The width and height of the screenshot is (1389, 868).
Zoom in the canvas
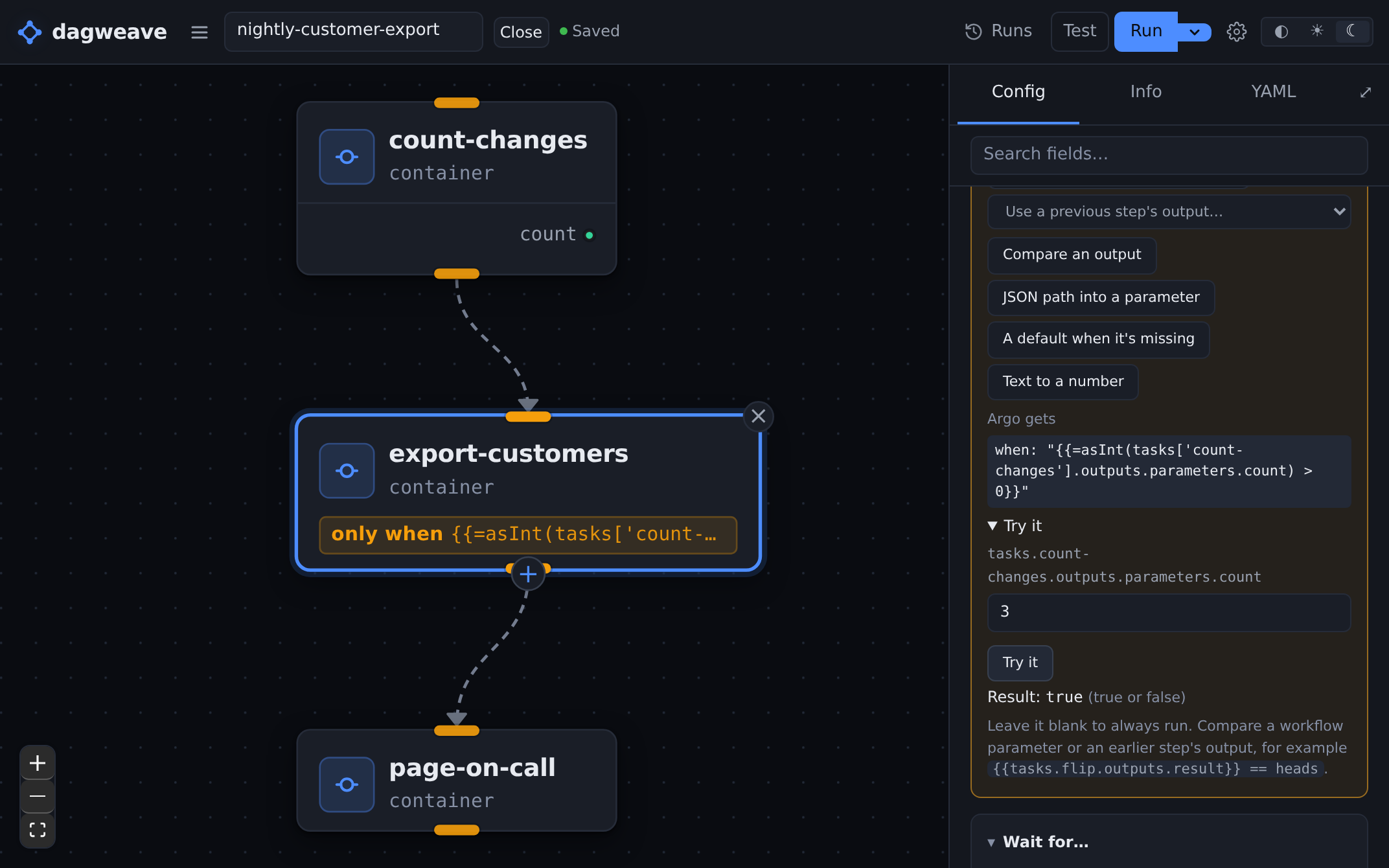(38, 762)
